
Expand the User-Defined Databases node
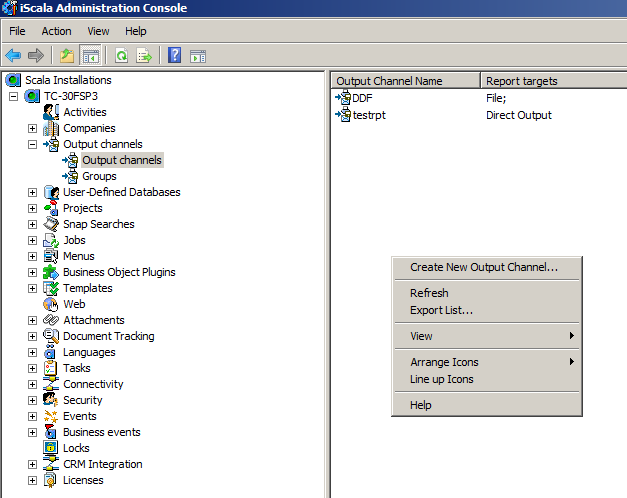[x=32, y=192]
